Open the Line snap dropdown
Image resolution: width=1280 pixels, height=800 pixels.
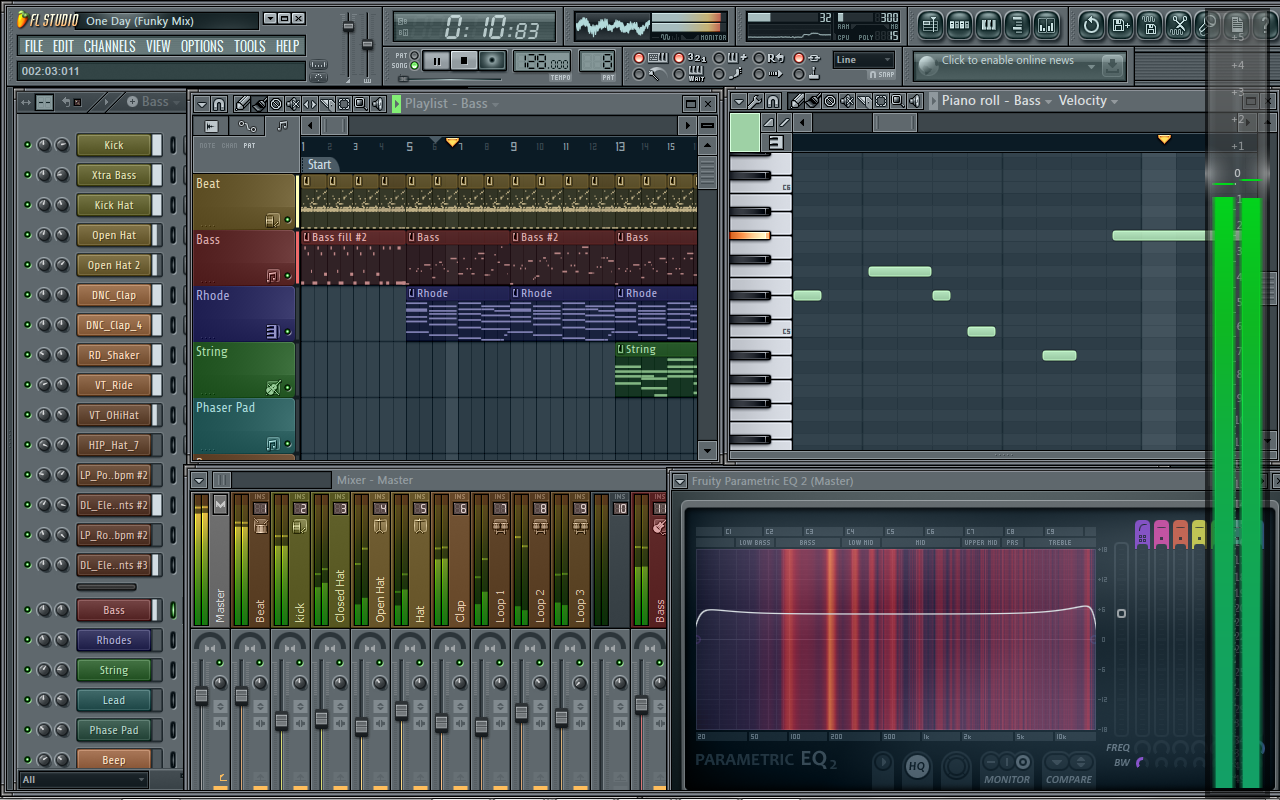[x=864, y=60]
